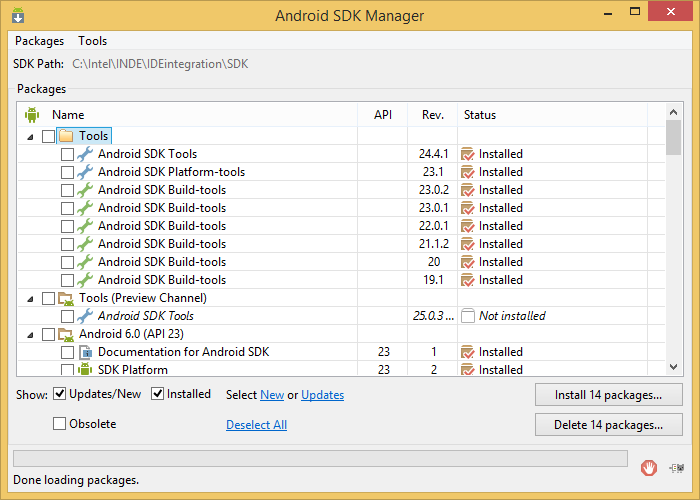Click the Tools folder icon

click(67, 136)
